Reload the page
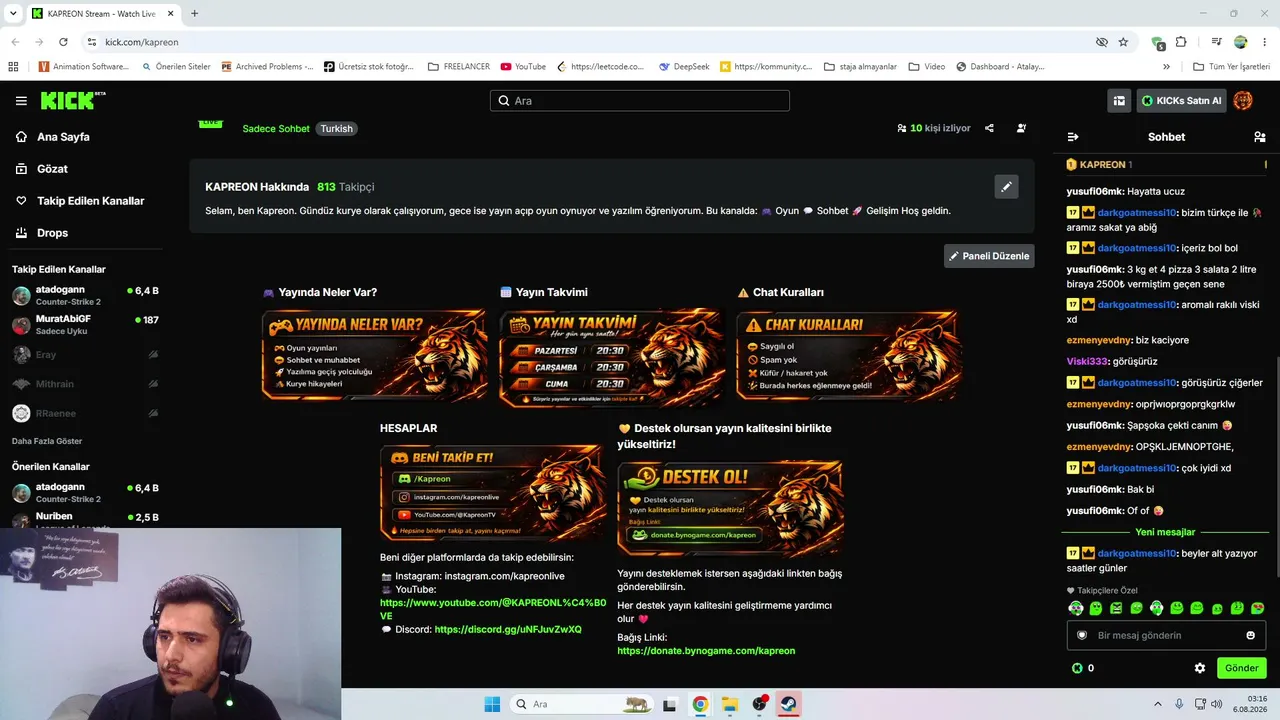1280x720 pixels. coord(63,42)
